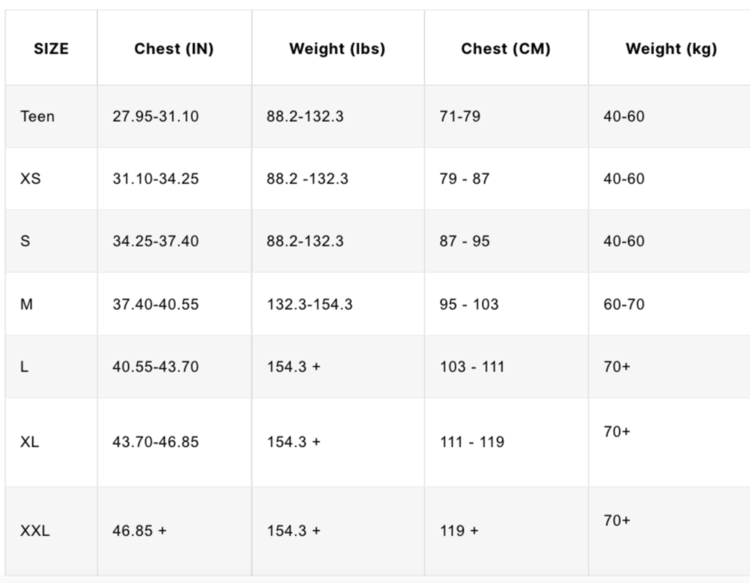Click the 119 + chest centimeters cell
The image size is (750, 583).
point(459,531)
